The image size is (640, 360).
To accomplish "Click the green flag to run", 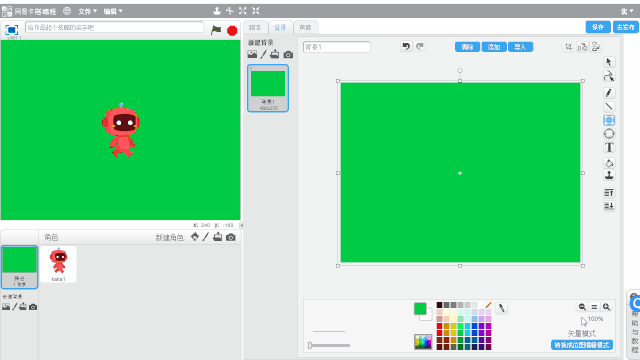I will (216, 30).
